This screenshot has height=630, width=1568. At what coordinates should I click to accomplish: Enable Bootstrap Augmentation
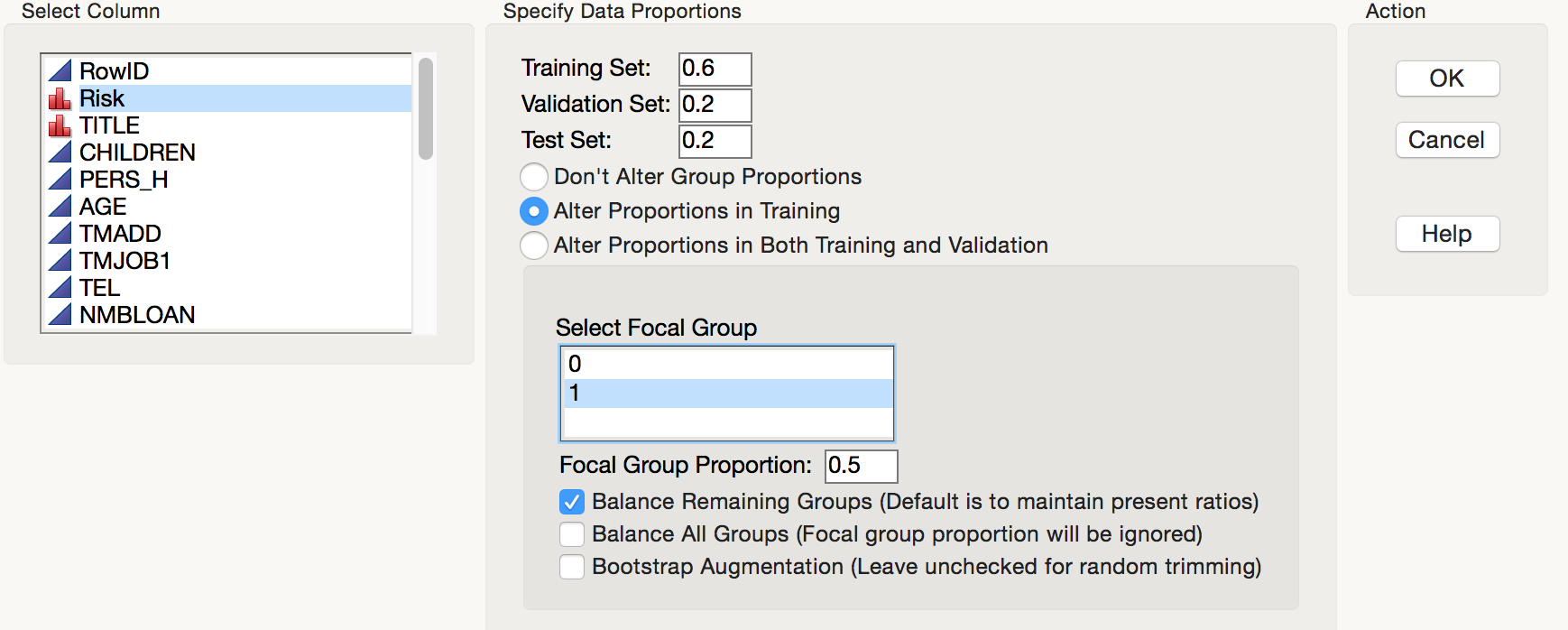(x=571, y=566)
